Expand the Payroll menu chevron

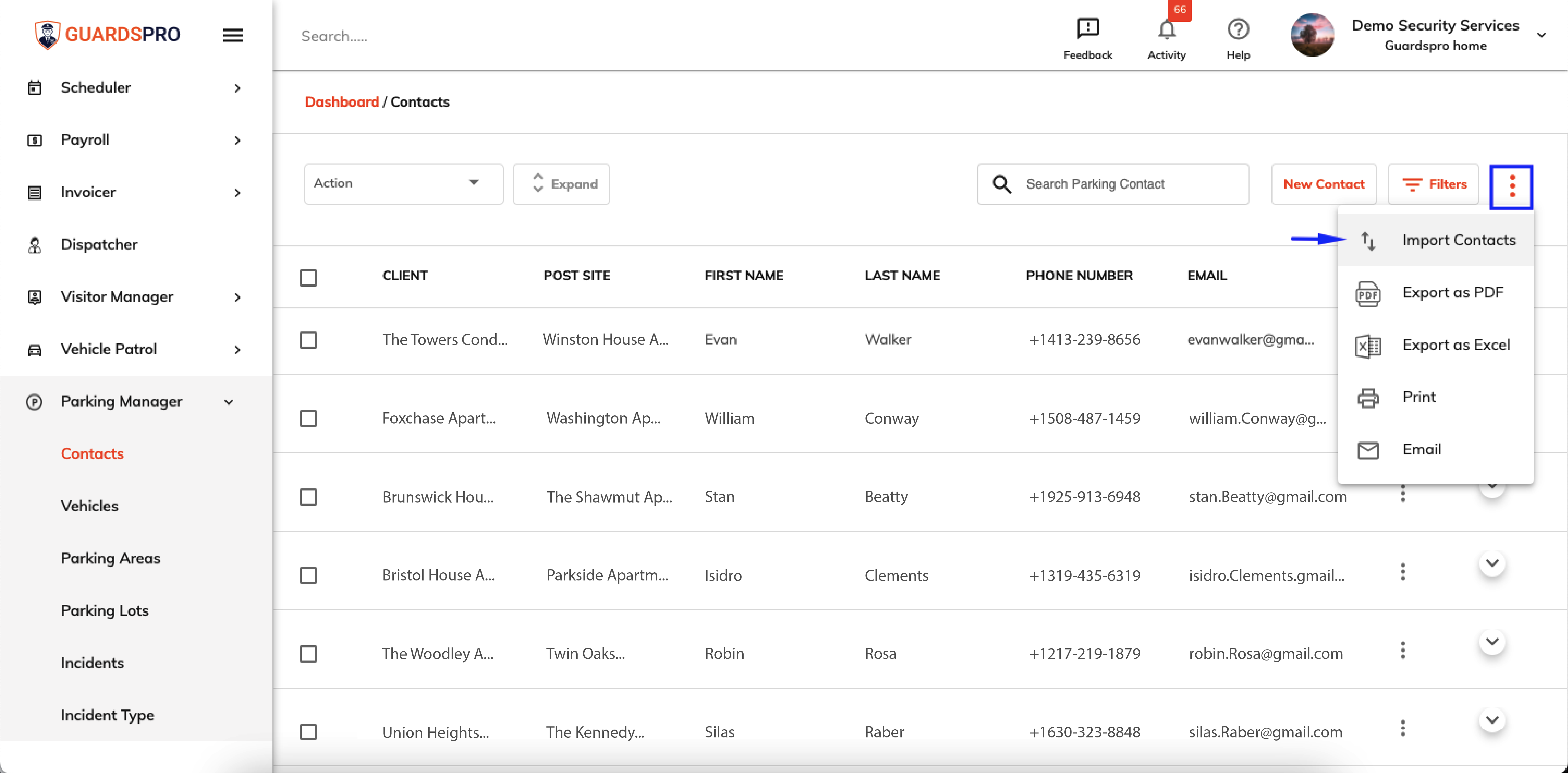pyautogui.click(x=237, y=141)
